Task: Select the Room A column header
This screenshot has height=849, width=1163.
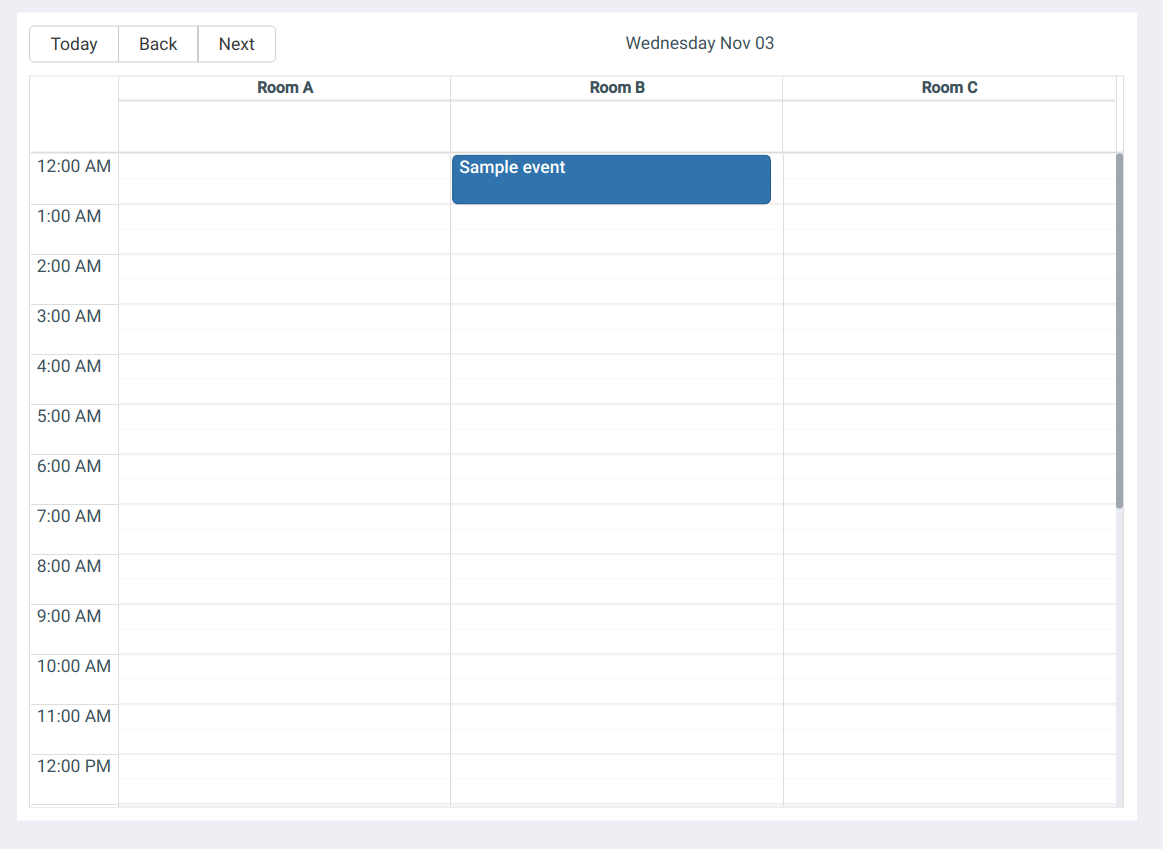Action: click(285, 87)
